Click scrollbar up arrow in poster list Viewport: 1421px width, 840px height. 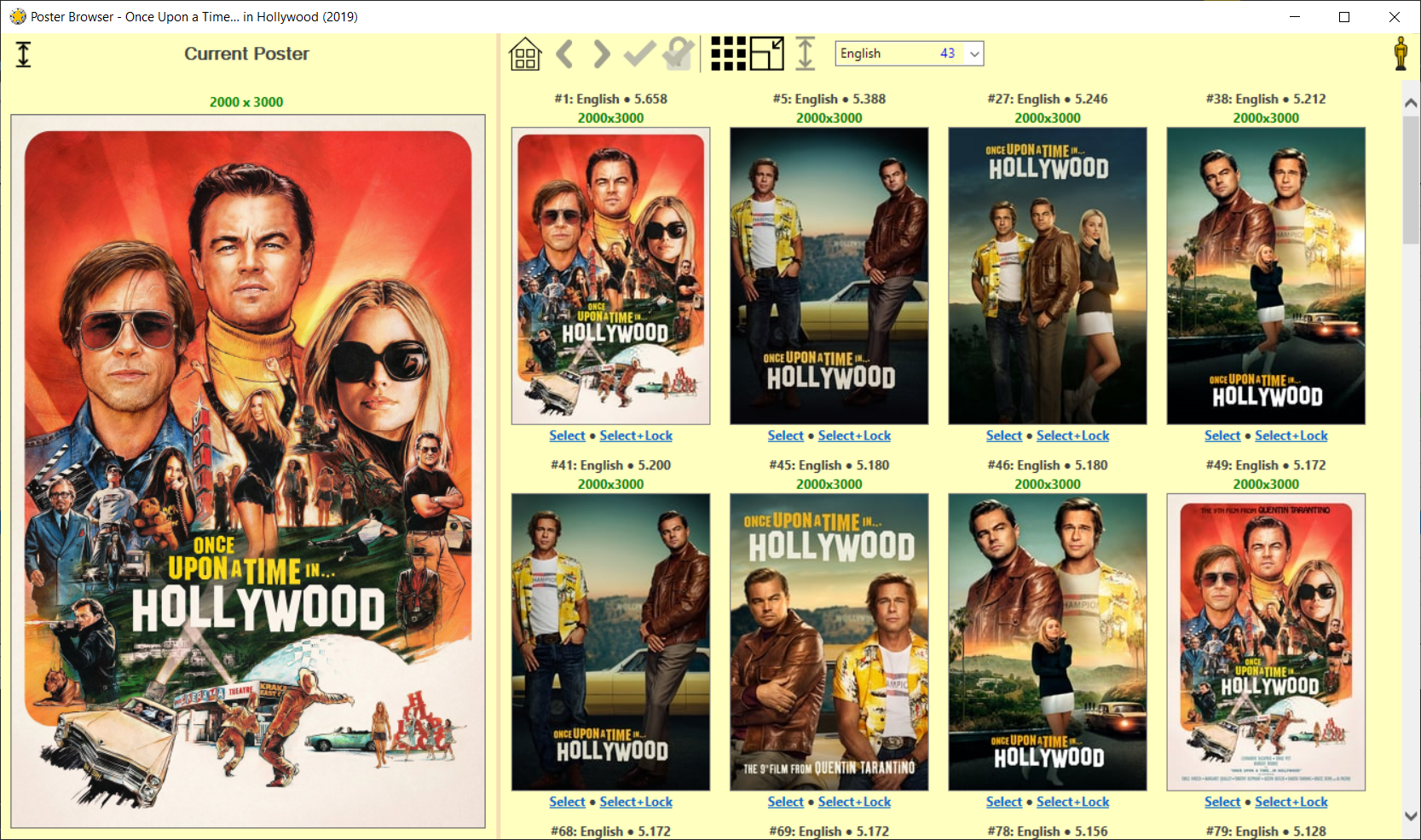tap(1411, 103)
